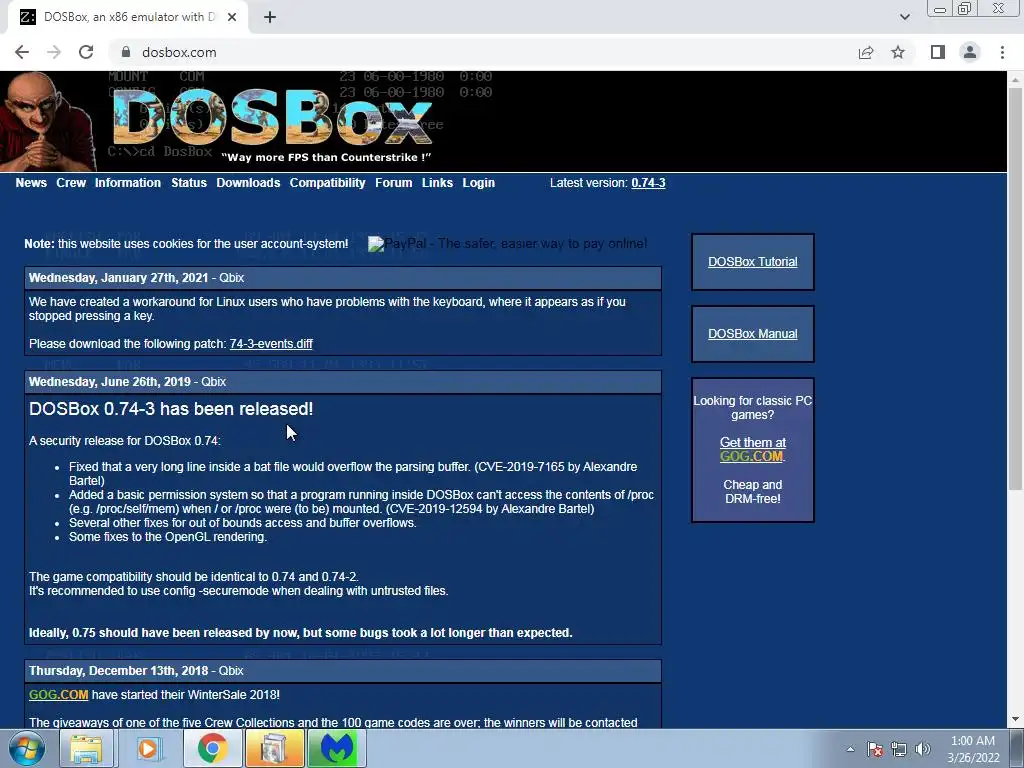
Task: Click the Action Center flag icon
Action: [875, 749]
